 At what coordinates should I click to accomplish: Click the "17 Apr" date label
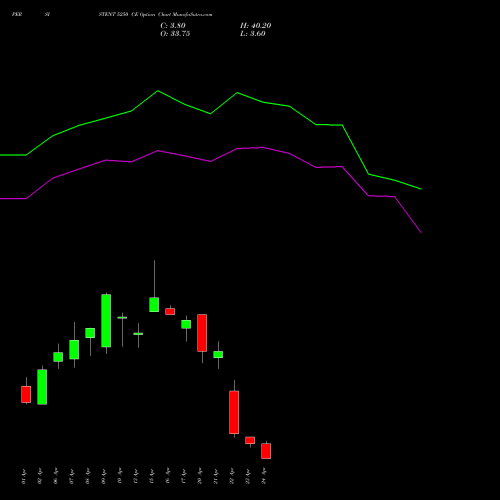coord(184,476)
